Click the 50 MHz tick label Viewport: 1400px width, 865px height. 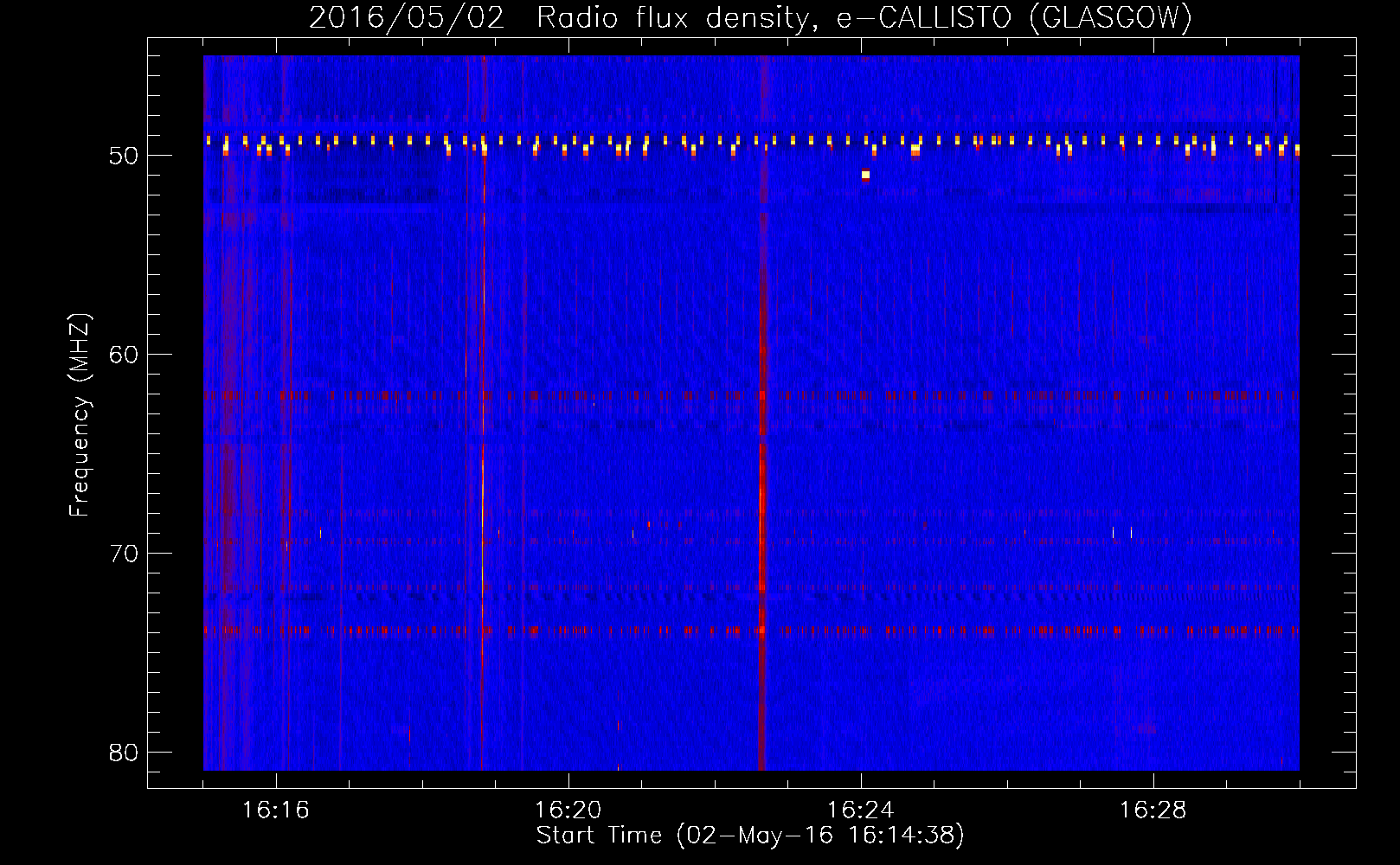124,156
